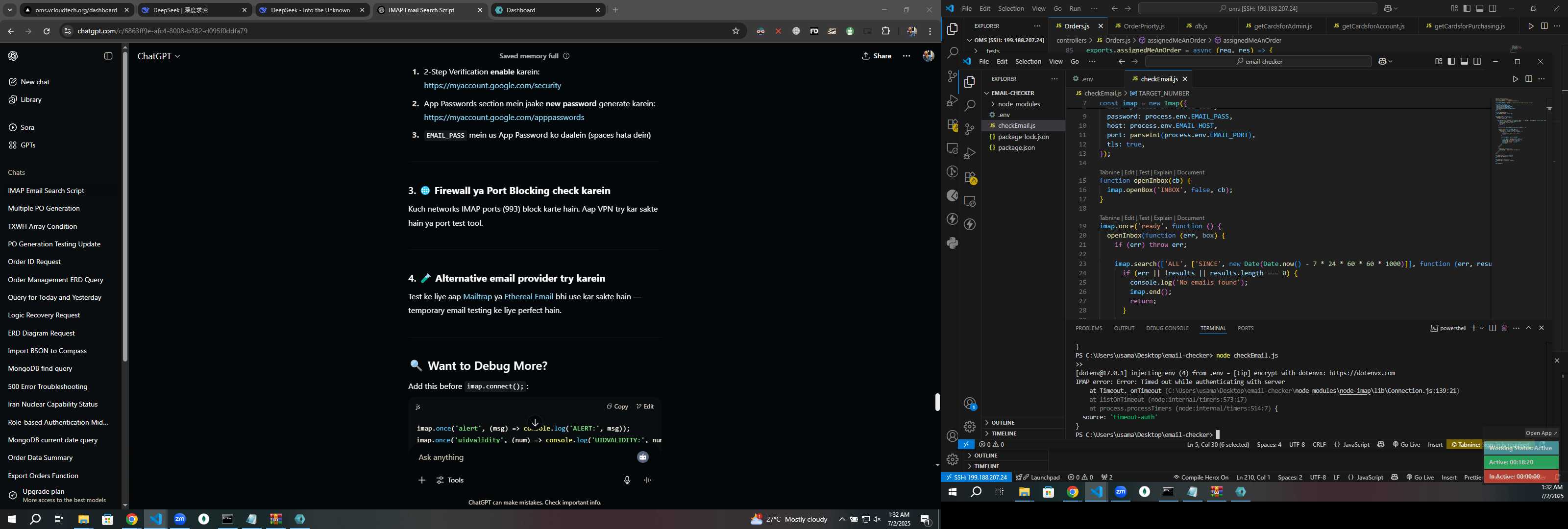Viewport: 1568px width, 529px height.
Task: Toggle Go Live server in email-checker status bar
Action: (1406, 445)
